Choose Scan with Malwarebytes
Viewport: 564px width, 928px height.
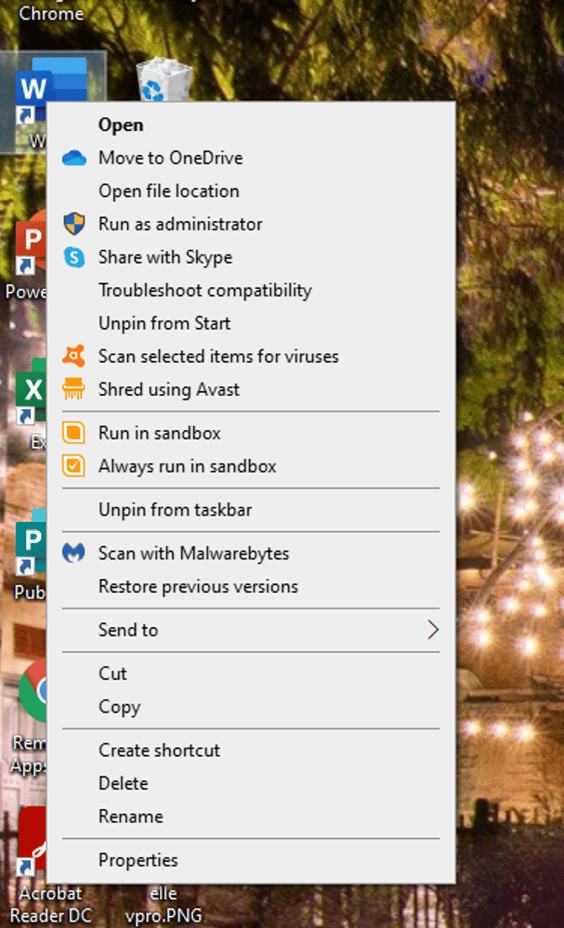pyautogui.click(x=251, y=553)
